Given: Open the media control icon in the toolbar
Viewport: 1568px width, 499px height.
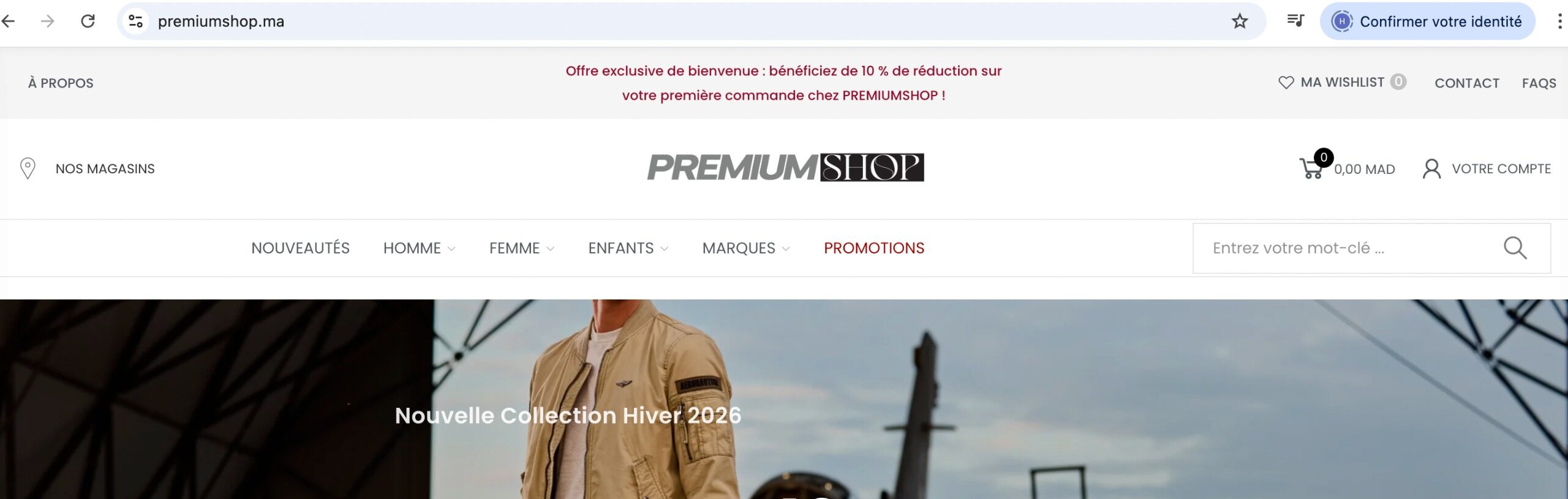Looking at the screenshot, I should (1295, 21).
